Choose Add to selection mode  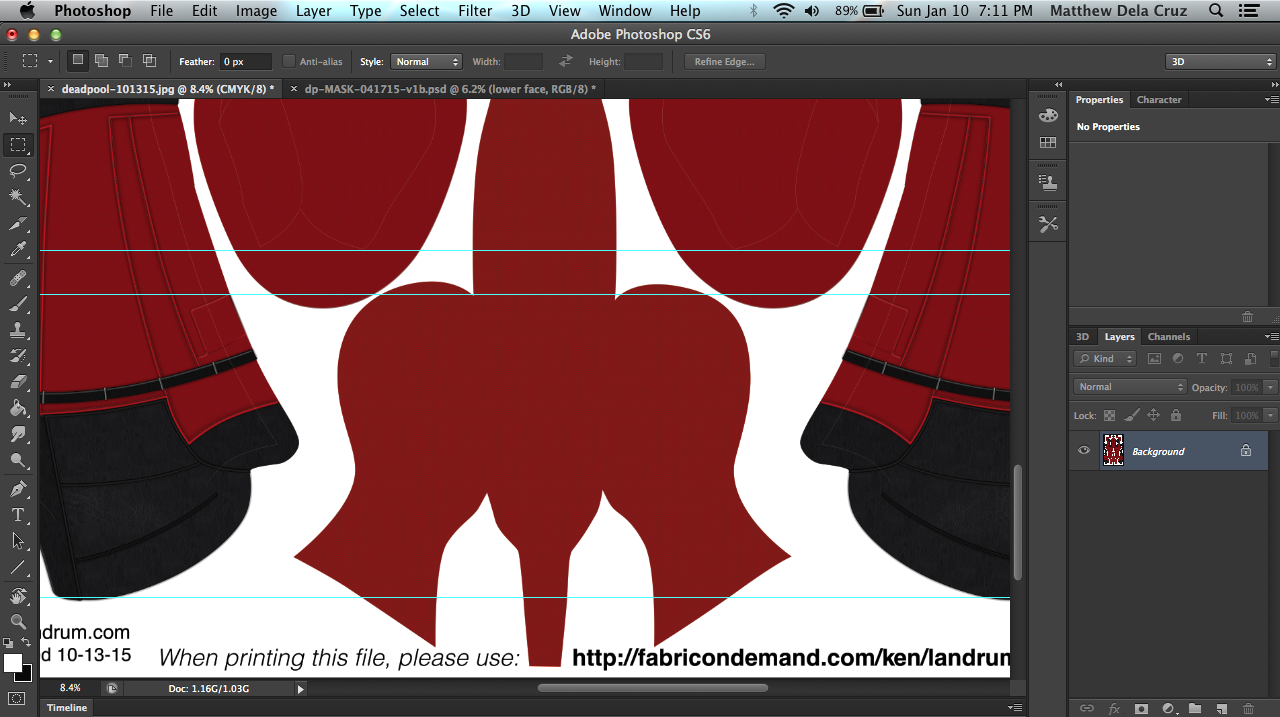(101, 61)
